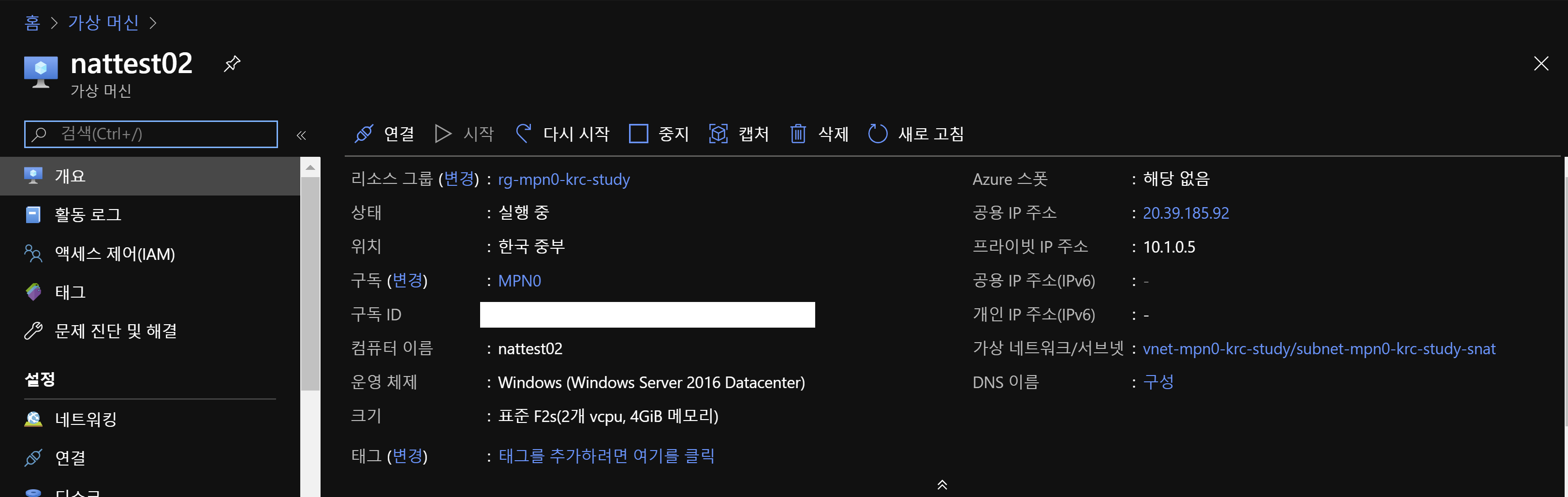Screen dimensions: 1568x497
Task: Collapse the sidebar menu with double chevron
Action: 301,135
